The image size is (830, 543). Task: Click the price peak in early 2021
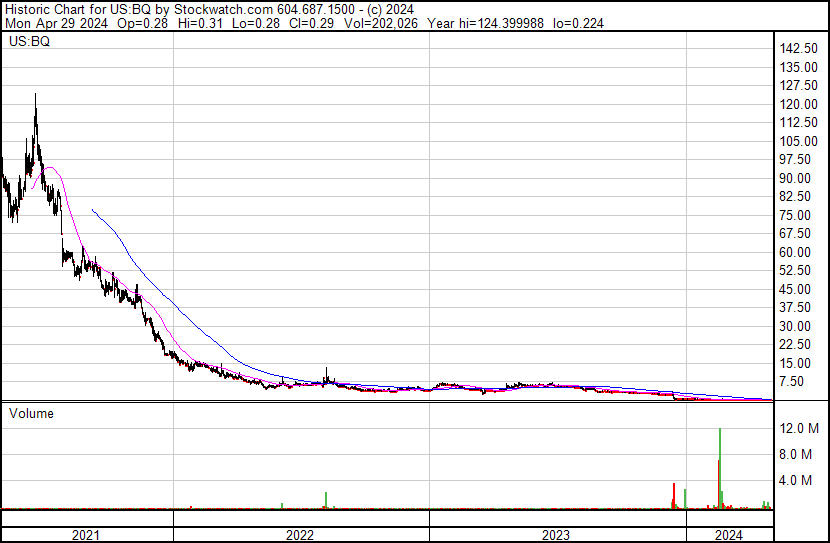[36, 96]
